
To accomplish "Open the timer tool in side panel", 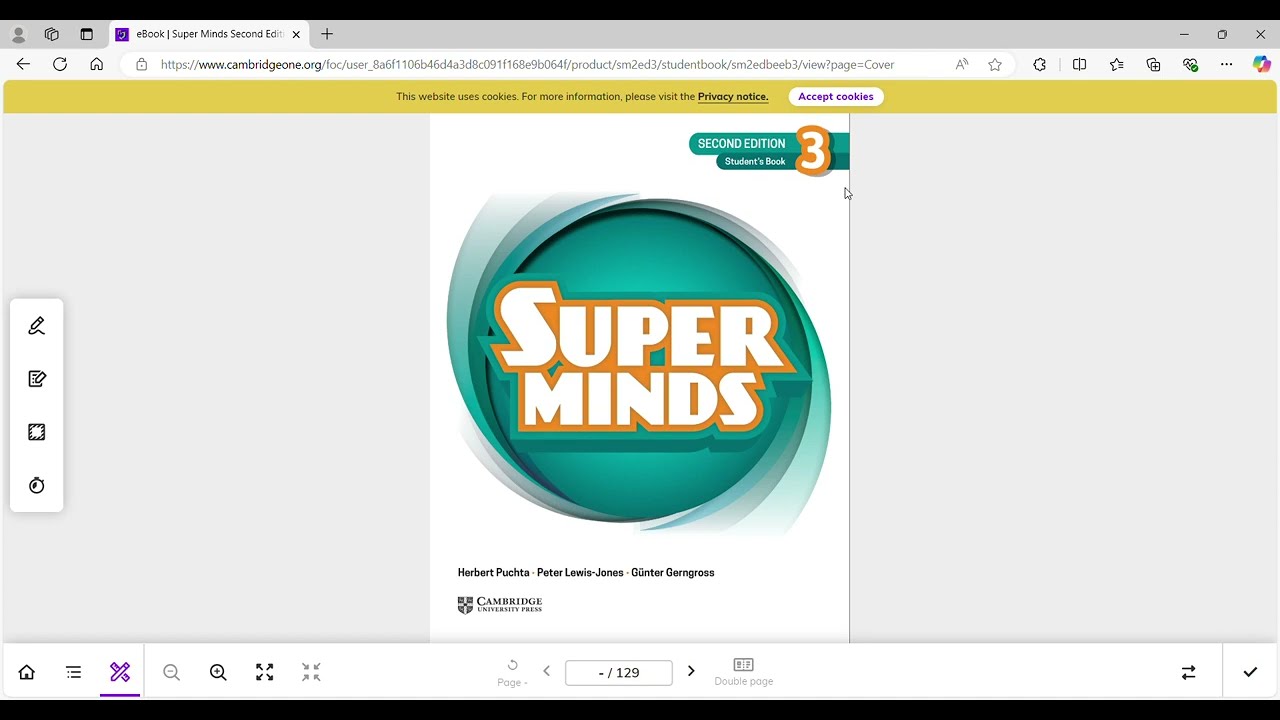I will [37, 485].
